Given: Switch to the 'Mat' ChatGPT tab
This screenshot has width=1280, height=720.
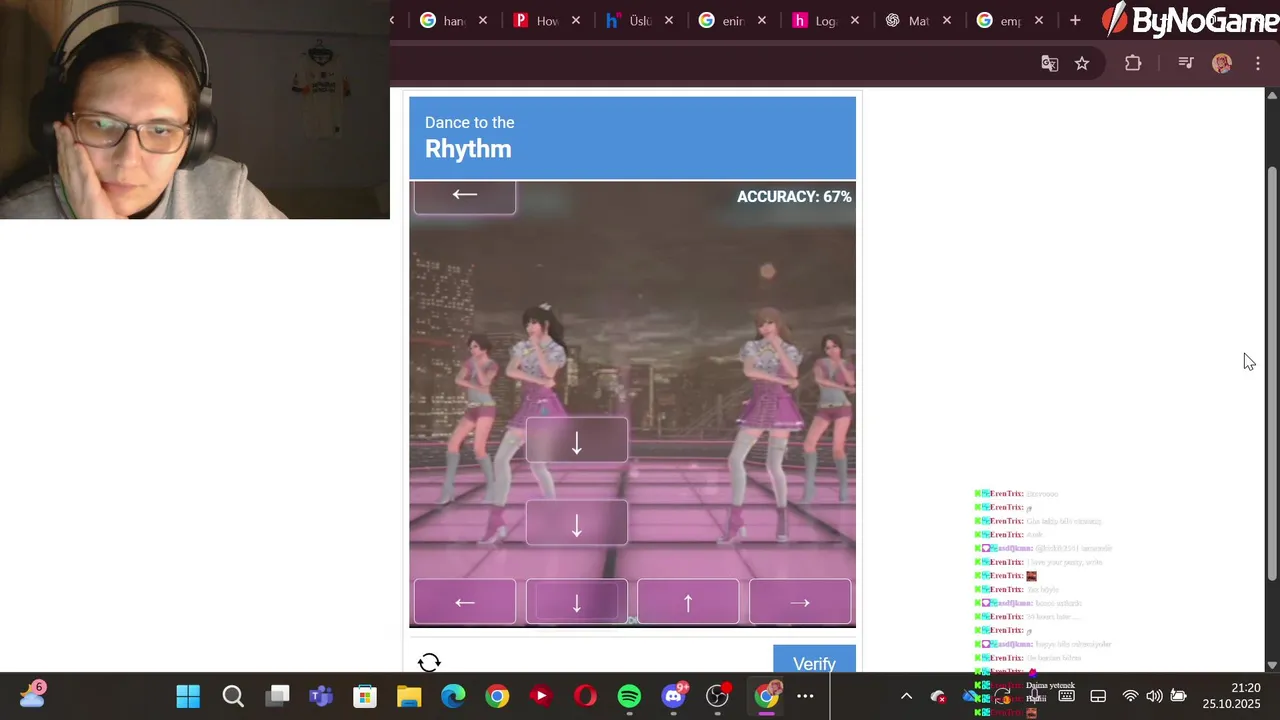Looking at the screenshot, I should point(908,20).
